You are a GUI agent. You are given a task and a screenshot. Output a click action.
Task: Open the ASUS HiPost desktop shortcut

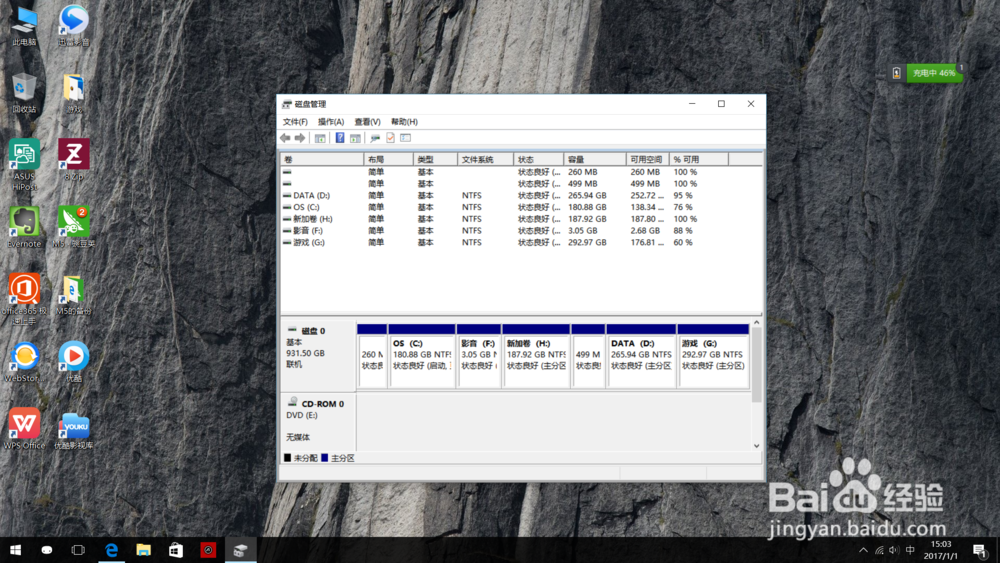point(24,165)
